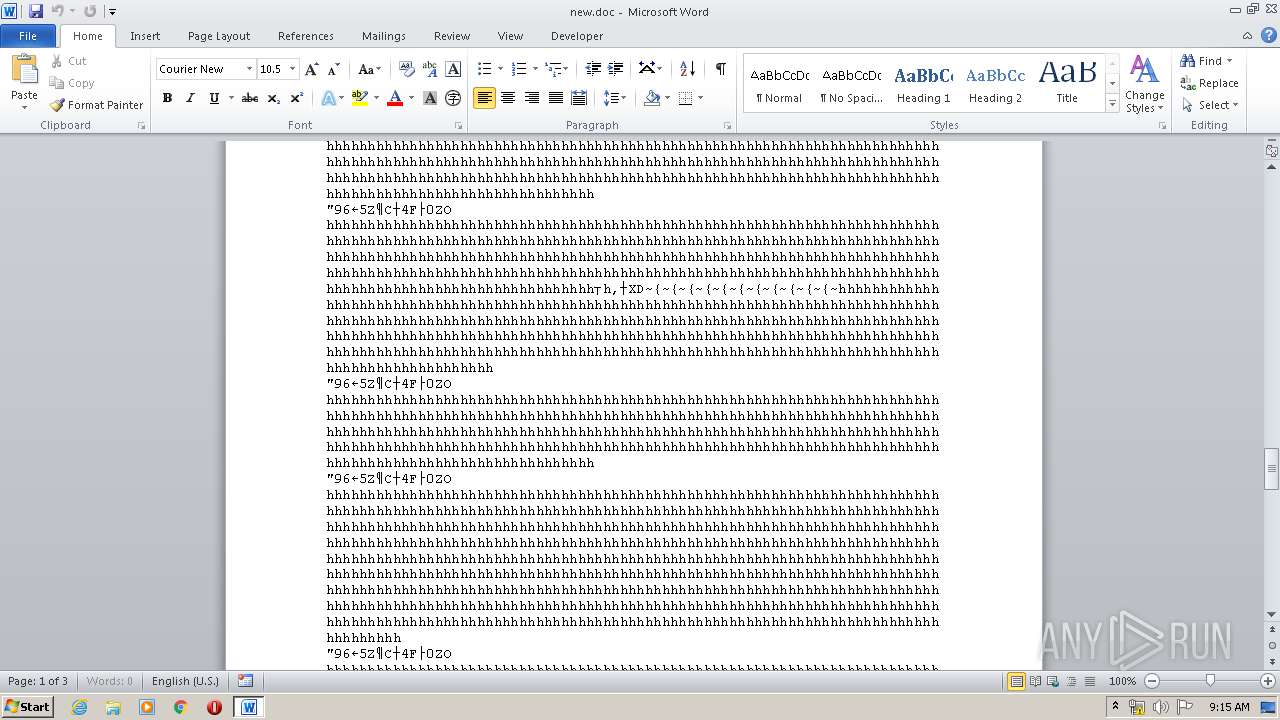Click vertical scrollbar thumb
Viewport: 1280px width, 720px height.
click(x=1272, y=470)
